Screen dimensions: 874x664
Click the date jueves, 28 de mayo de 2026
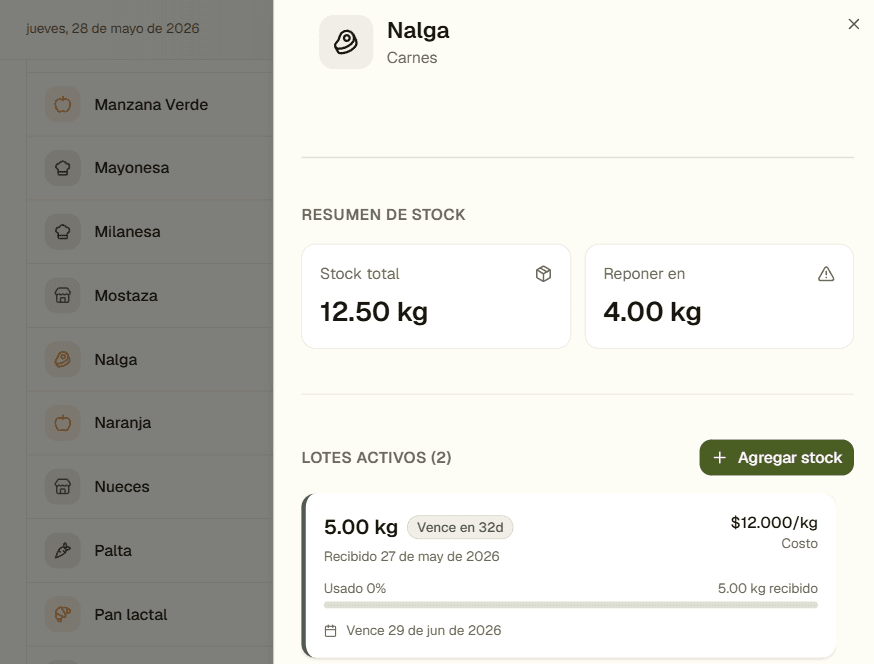[113, 28]
